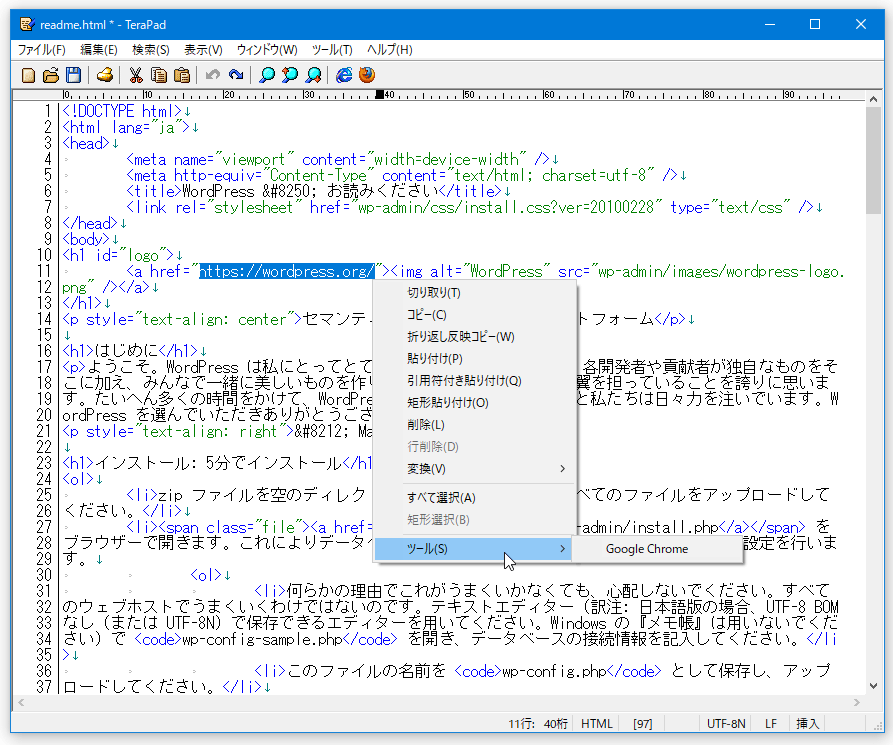Open the 検索(S) menu
This screenshot has height=745, width=893.
151,50
